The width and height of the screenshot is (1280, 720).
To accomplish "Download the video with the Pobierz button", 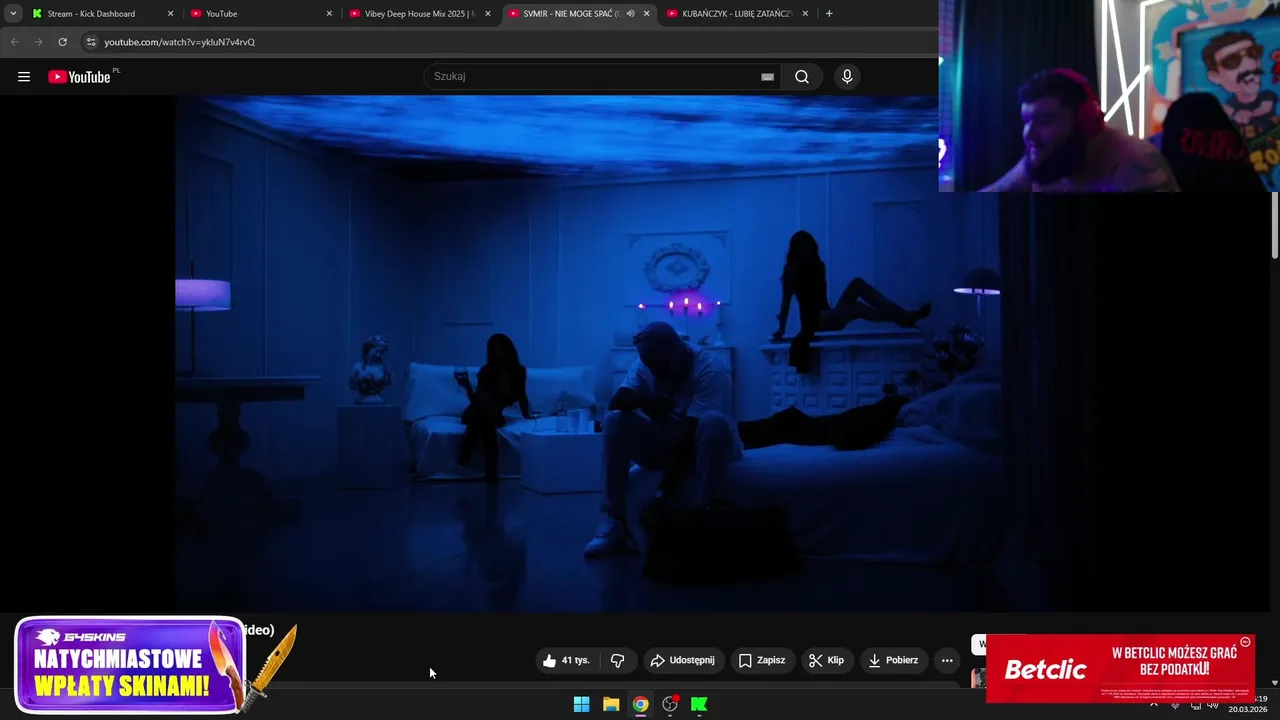I will (894, 660).
